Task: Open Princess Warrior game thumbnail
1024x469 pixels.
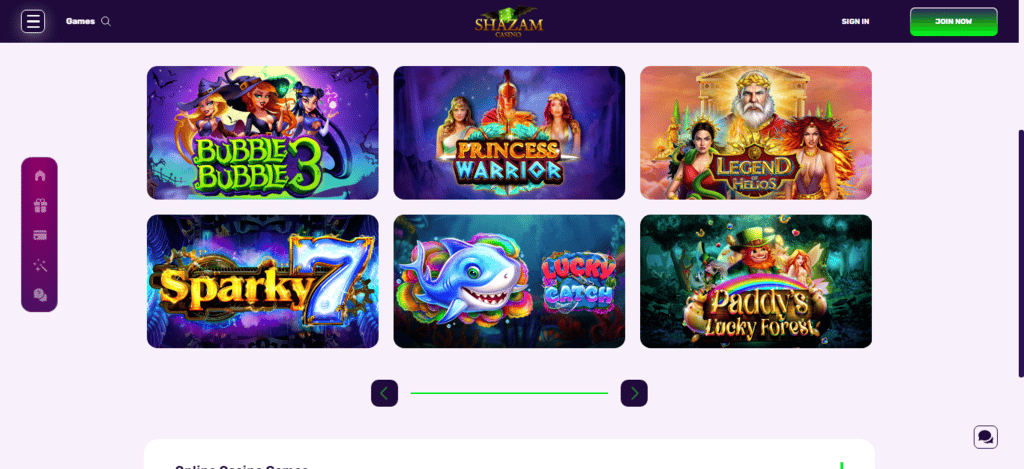Action: (509, 133)
